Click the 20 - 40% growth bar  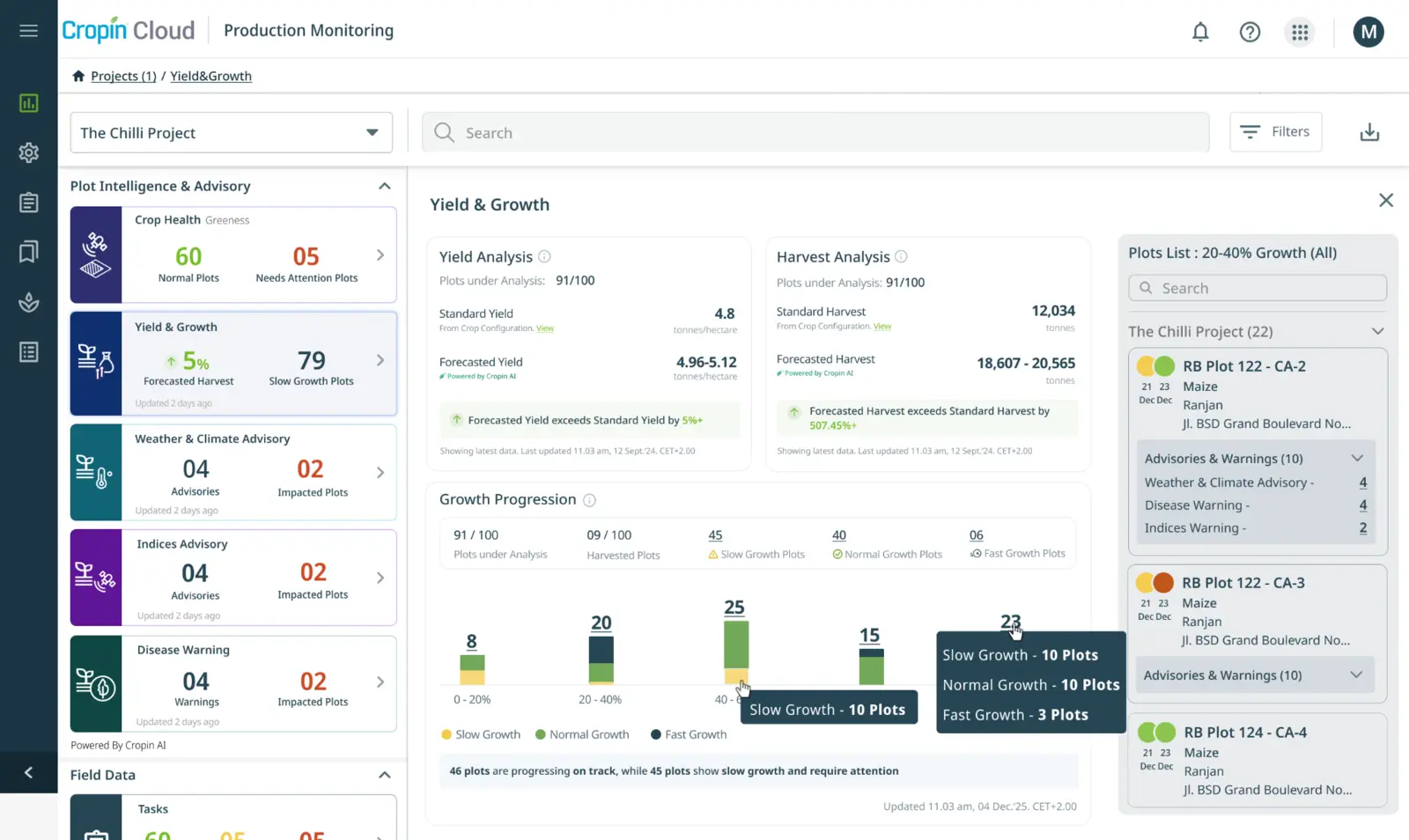[601, 659]
